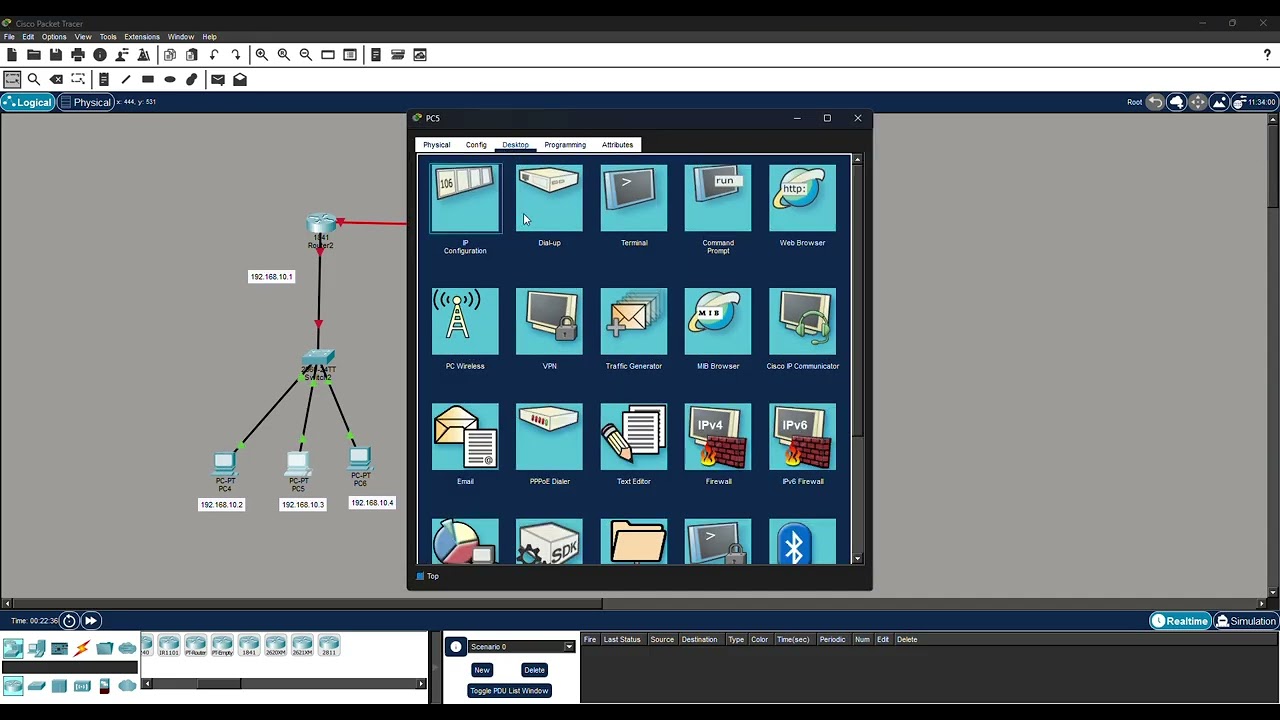Click the Add Simple PDU envelope
This screenshot has width=1280, height=720.
coord(218,79)
